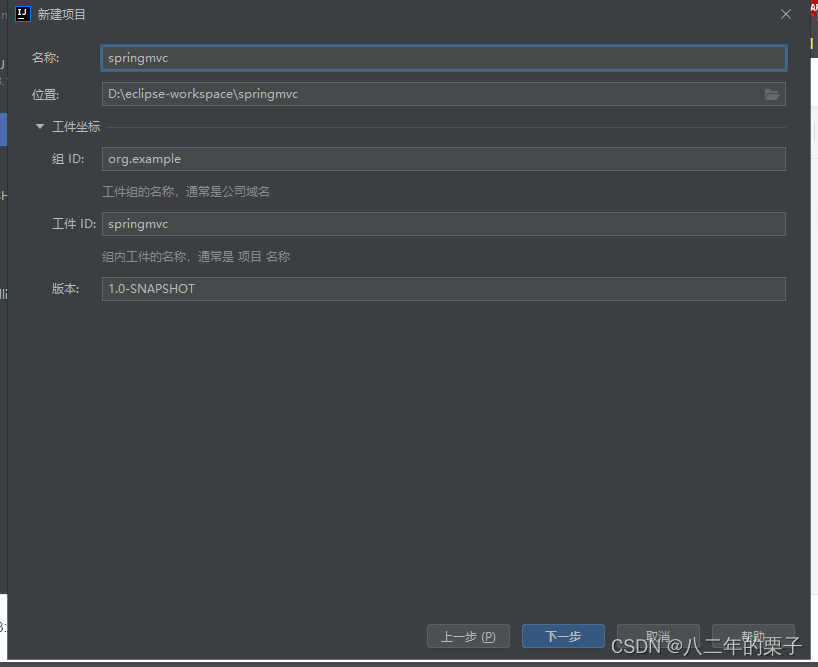Click the folder browse icon in location field
Viewport: 818px width, 667px height.
click(x=772, y=94)
